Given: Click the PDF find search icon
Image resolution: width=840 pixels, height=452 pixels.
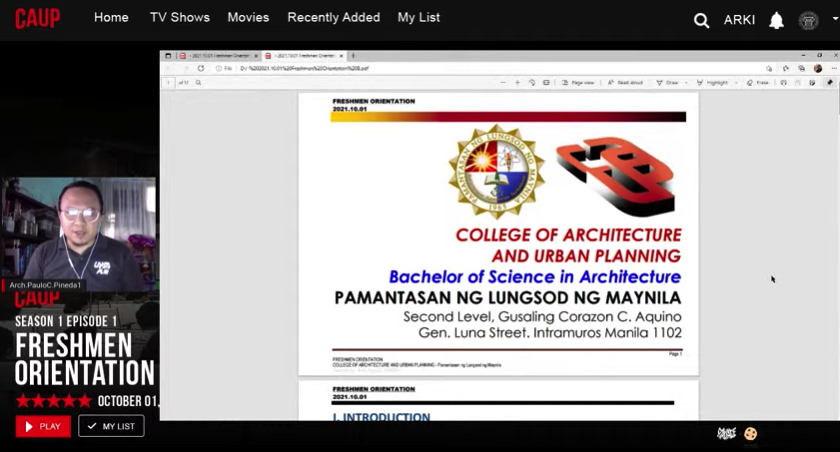Looking at the screenshot, I should click(x=198, y=82).
